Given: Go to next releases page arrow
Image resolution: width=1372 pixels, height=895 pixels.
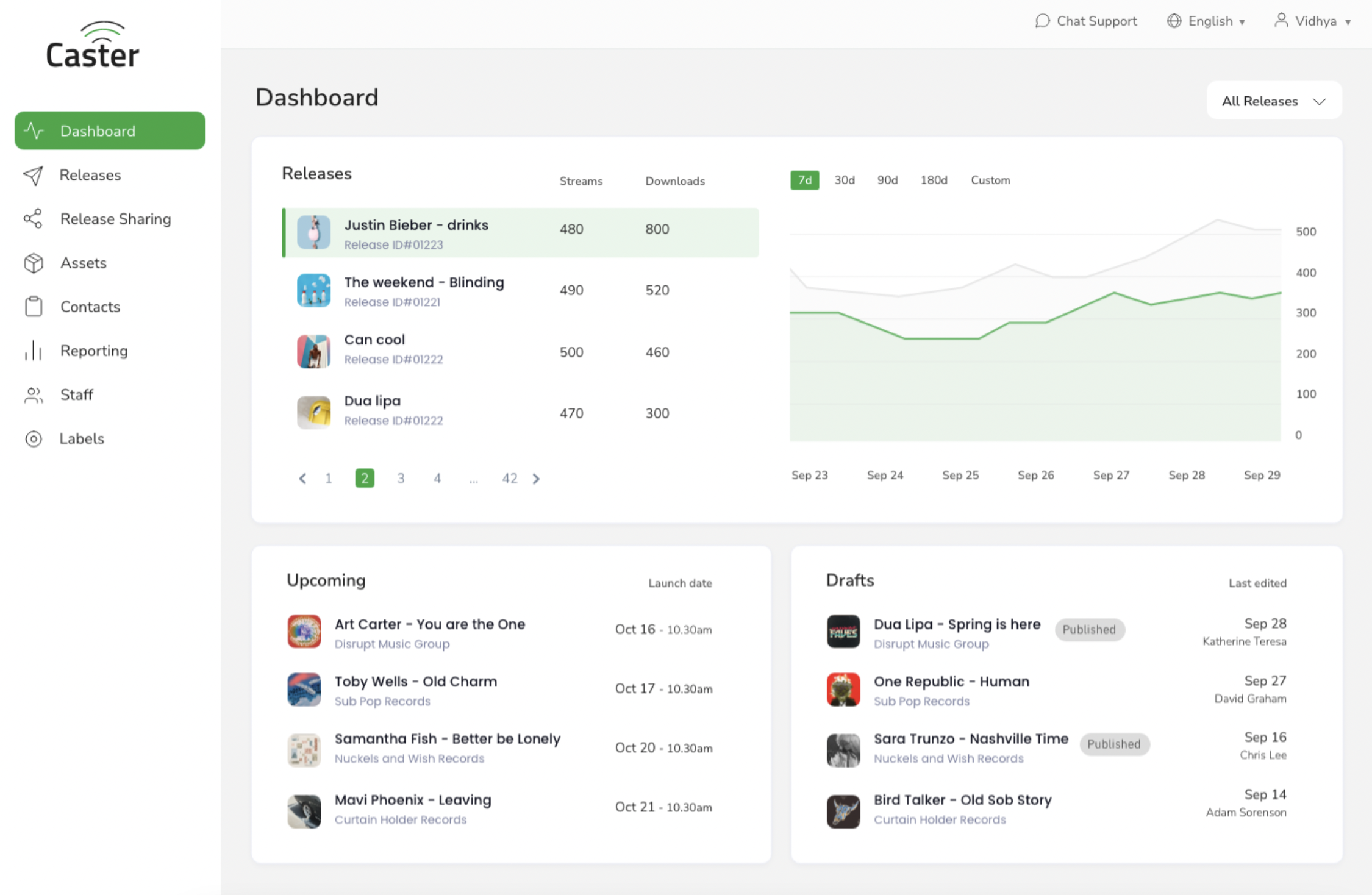Looking at the screenshot, I should 536,479.
